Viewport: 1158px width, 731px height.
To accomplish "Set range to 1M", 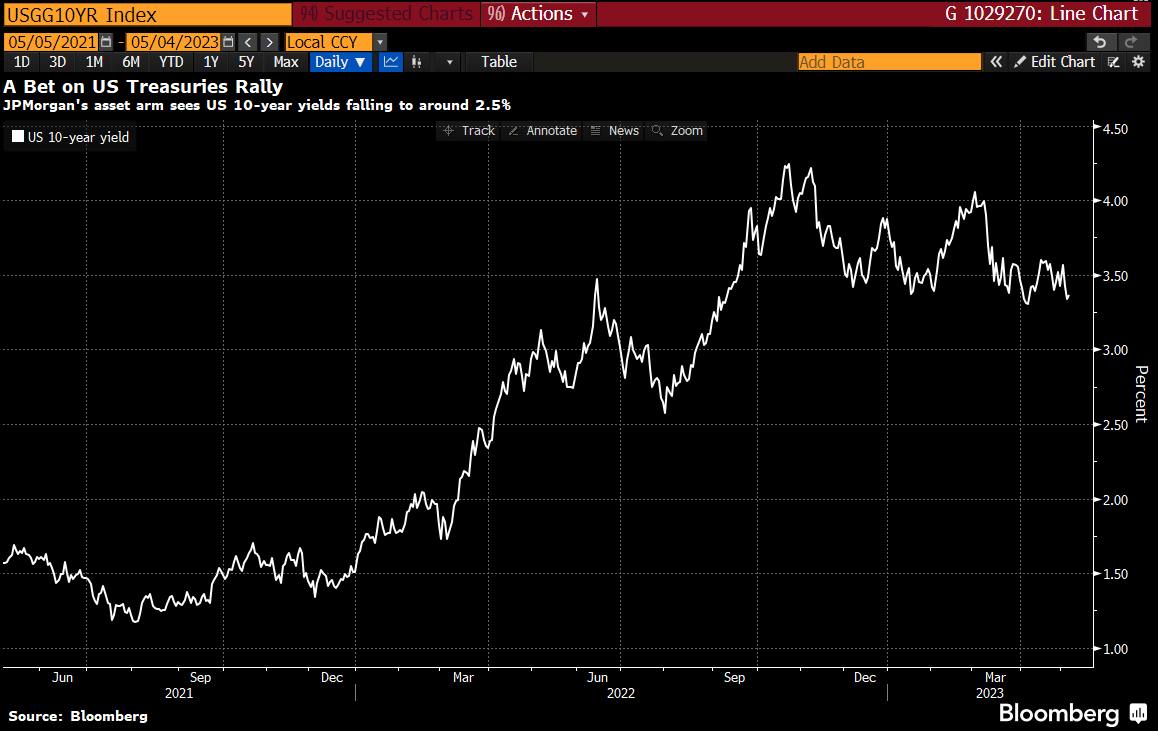I will [x=94, y=62].
